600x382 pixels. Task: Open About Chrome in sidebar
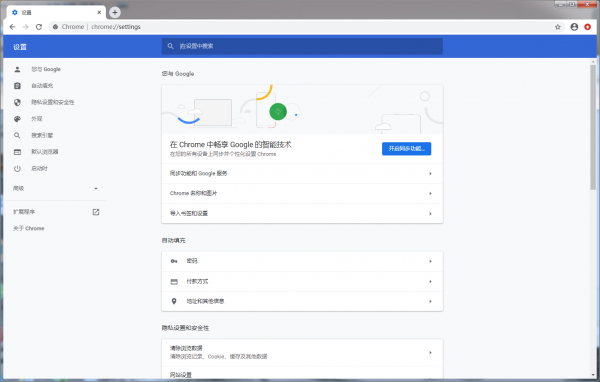[x=29, y=229]
